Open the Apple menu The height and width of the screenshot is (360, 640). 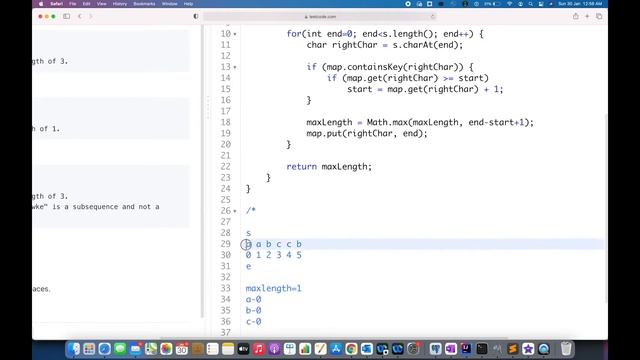click(41, 4)
